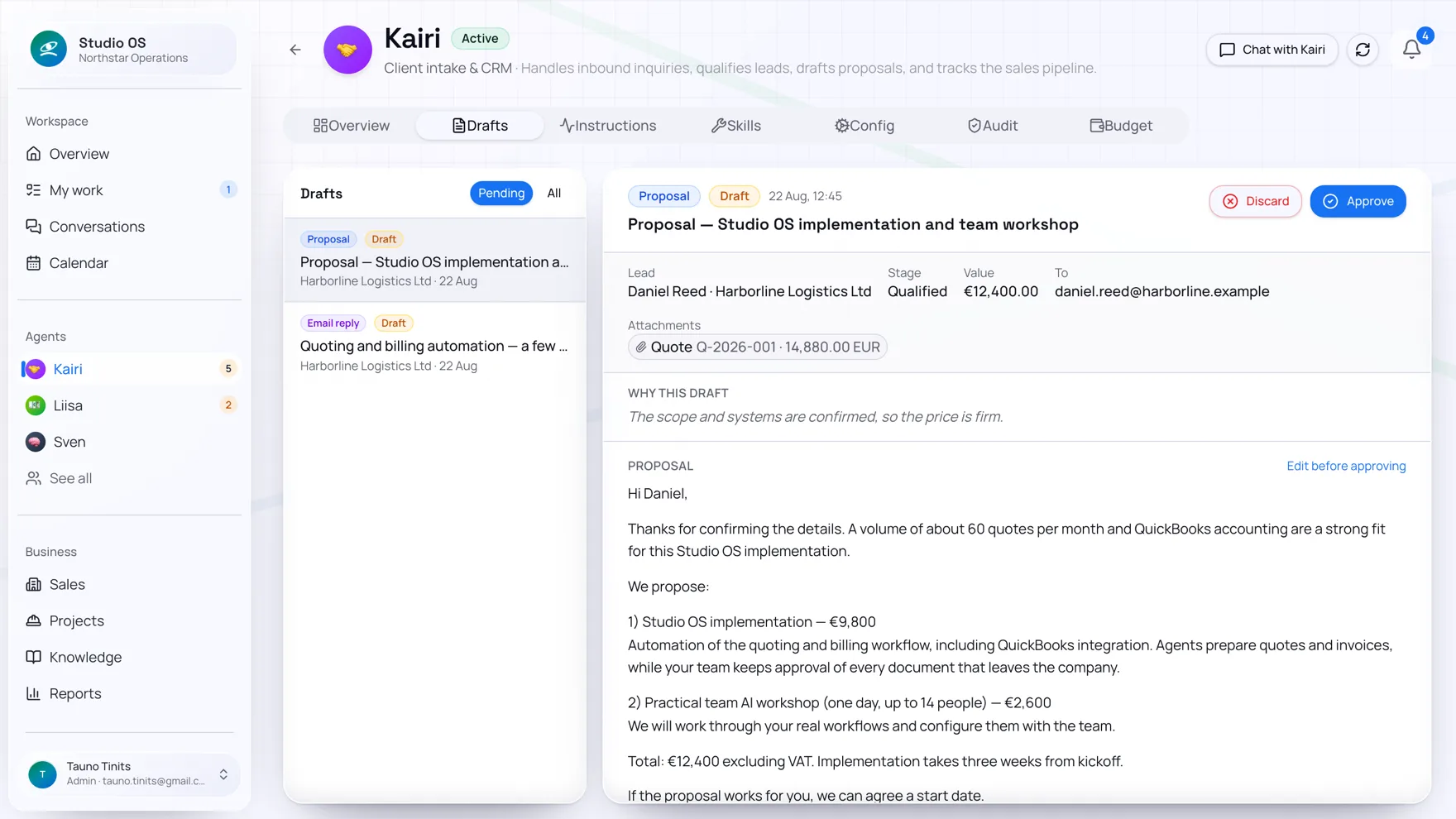1456x819 pixels.
Task: Open the notifications bell
Action: (1411, 50)
